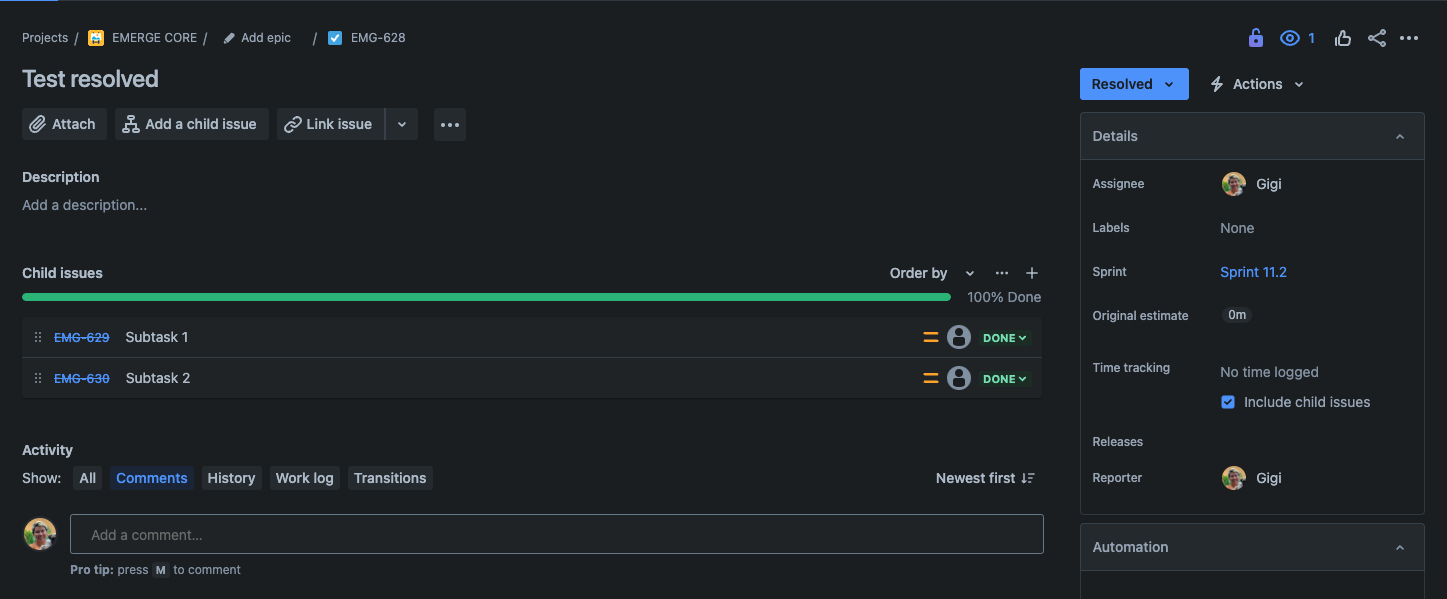This screenshot has height=599, width=1447.
Task: Click the plus icon to add a child issue
Action: click(1032, 273)
